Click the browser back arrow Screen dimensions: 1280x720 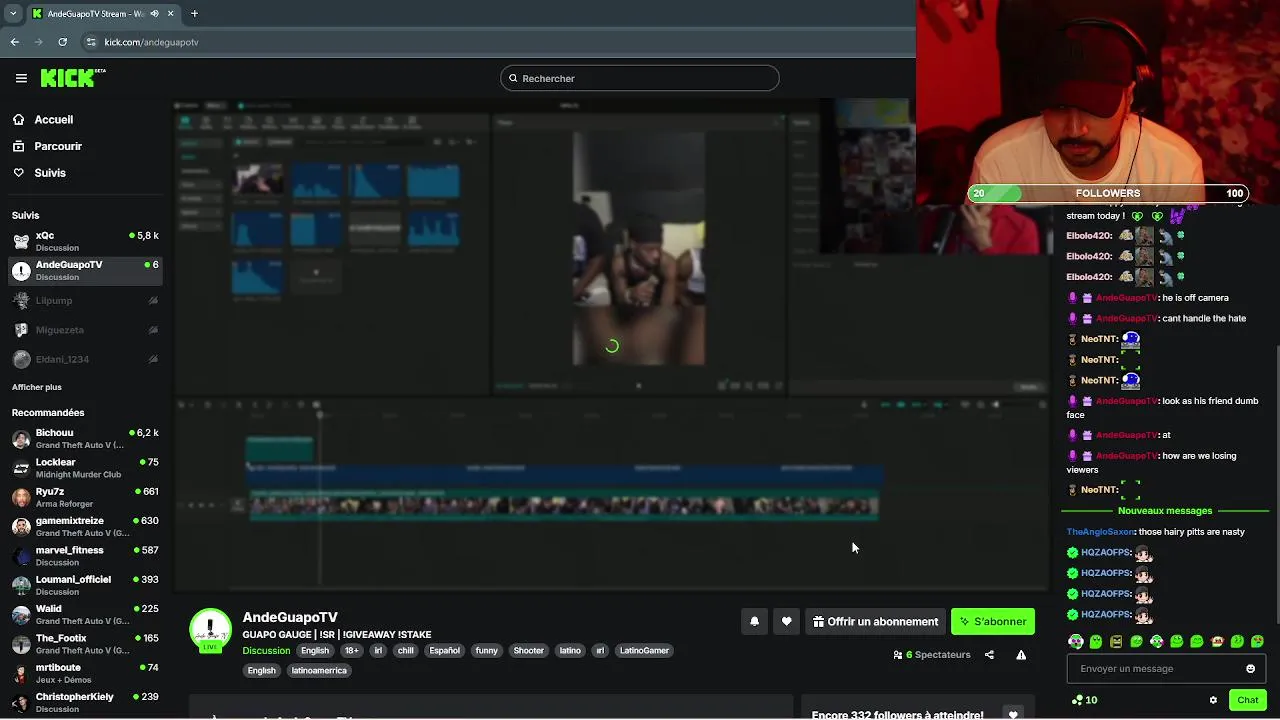tap(15, 42)
